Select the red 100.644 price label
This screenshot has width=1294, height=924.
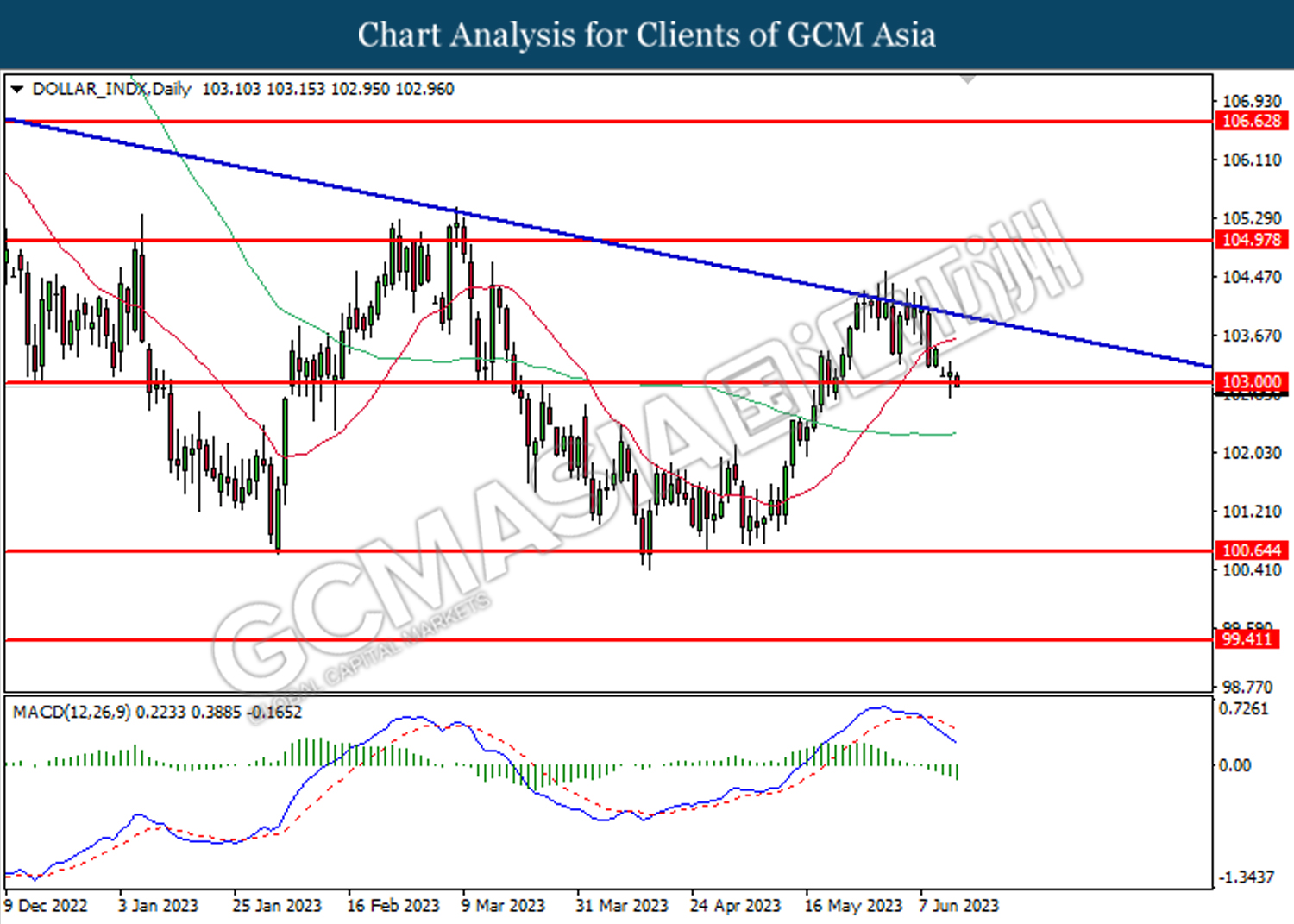click(x=1252, y=550)
